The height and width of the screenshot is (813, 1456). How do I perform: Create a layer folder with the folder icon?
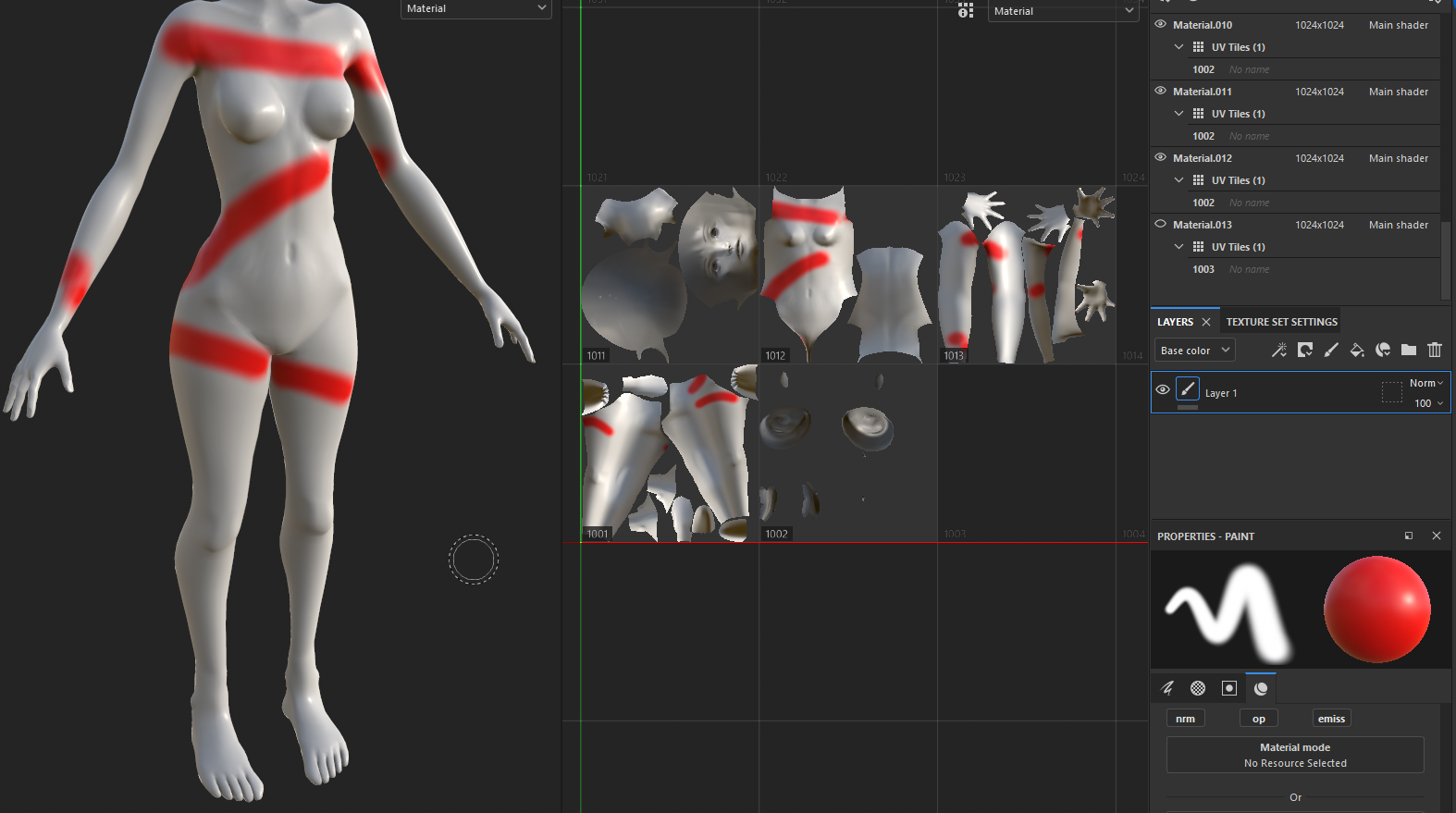tap(1409, 350)
